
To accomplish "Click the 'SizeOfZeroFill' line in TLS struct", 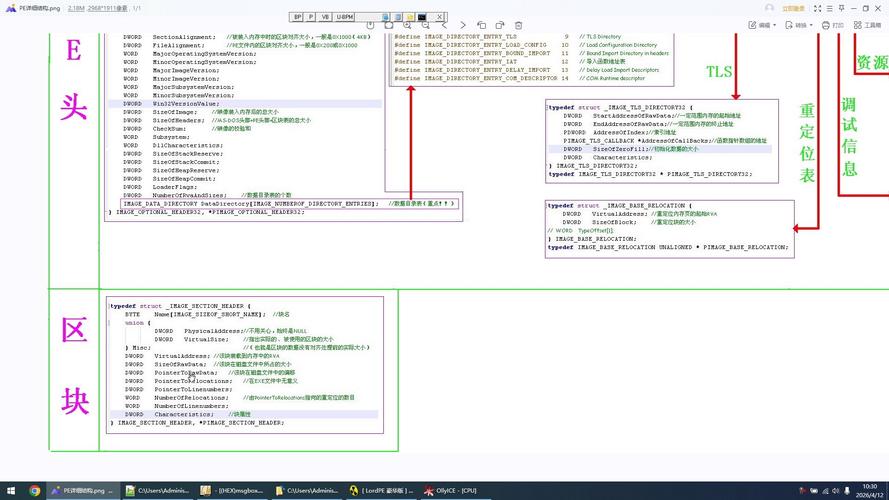I will tap(659, 149).
